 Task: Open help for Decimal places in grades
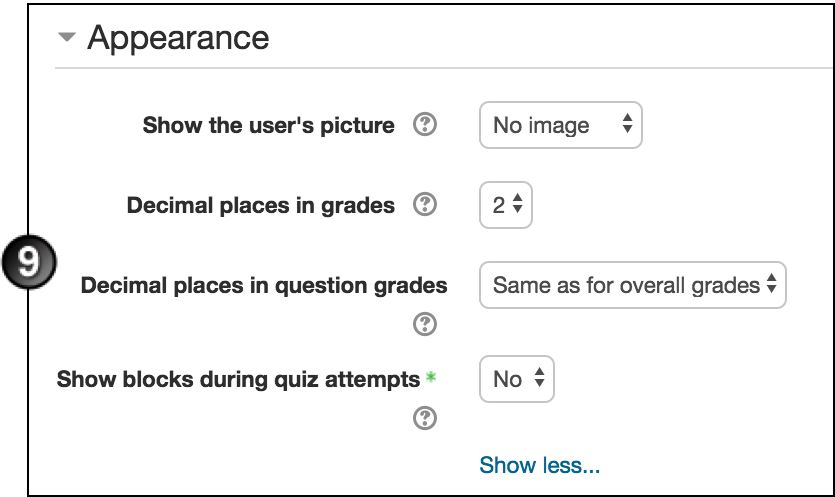(x=425, y=205)
